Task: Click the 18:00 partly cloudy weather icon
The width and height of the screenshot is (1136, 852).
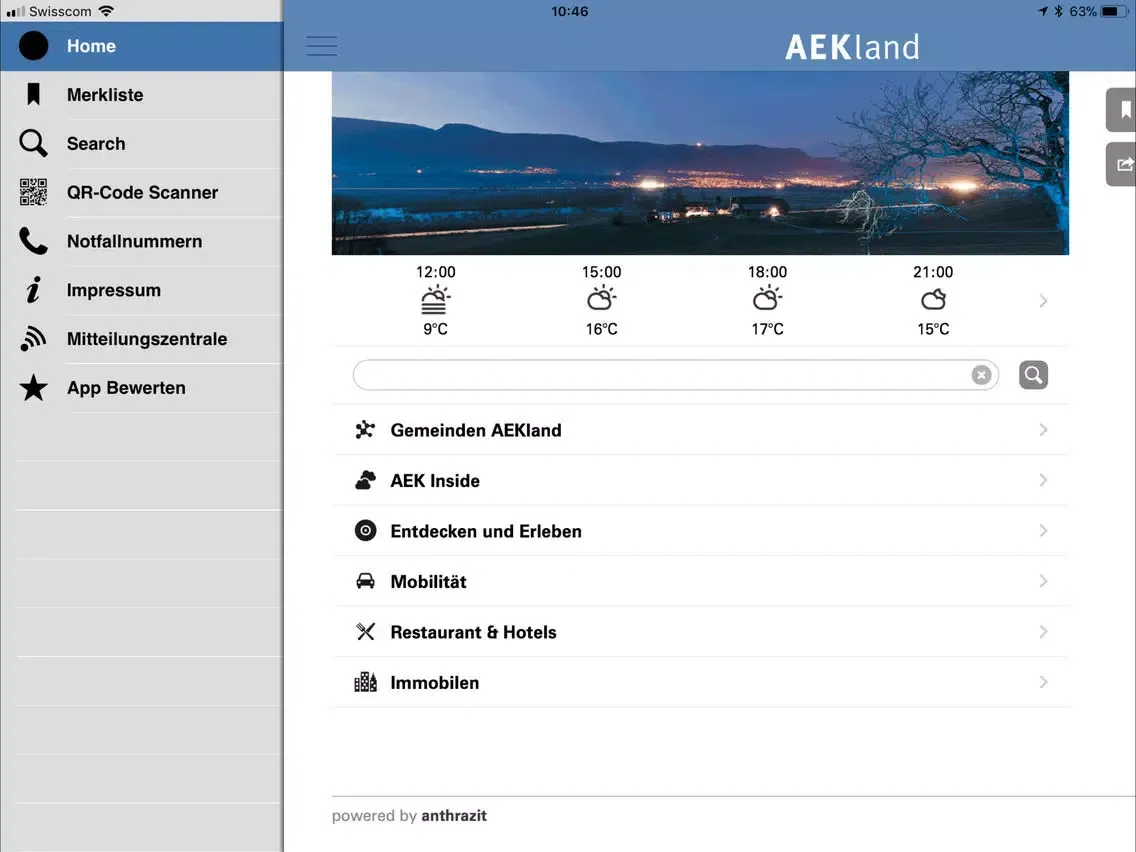Action: pos(767,298)
